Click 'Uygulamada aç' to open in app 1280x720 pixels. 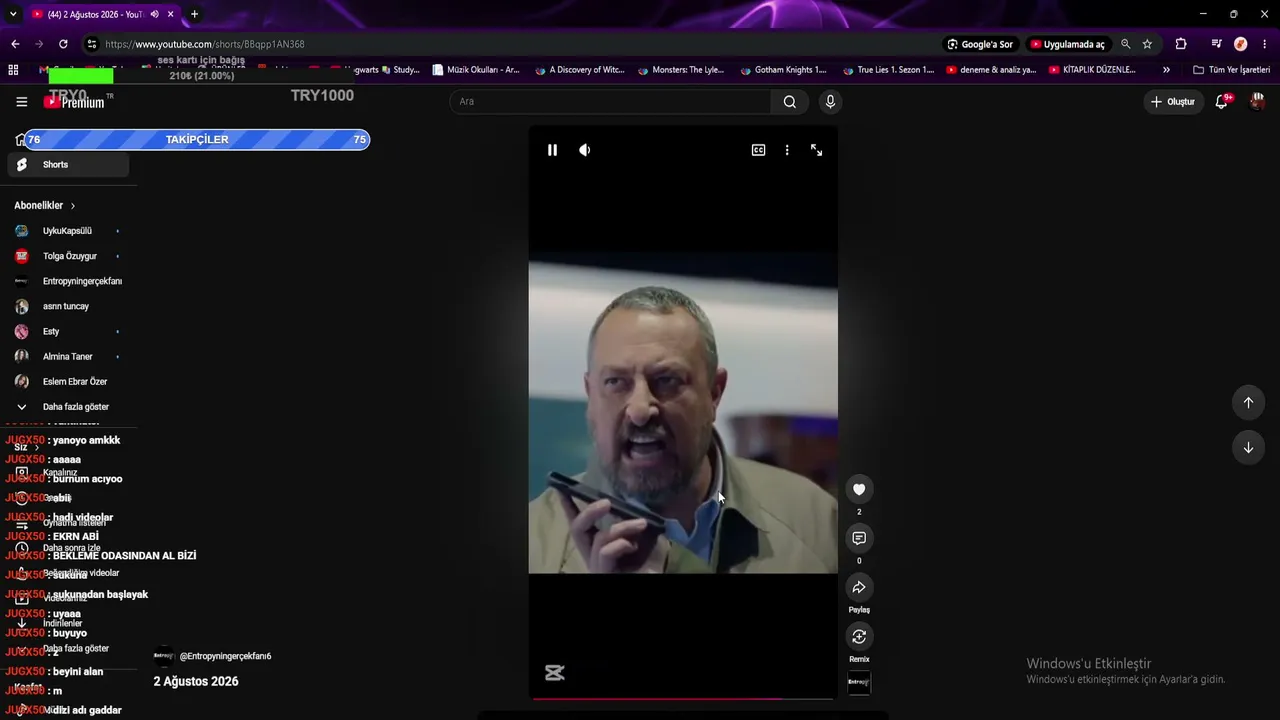tap(1067, 44)
